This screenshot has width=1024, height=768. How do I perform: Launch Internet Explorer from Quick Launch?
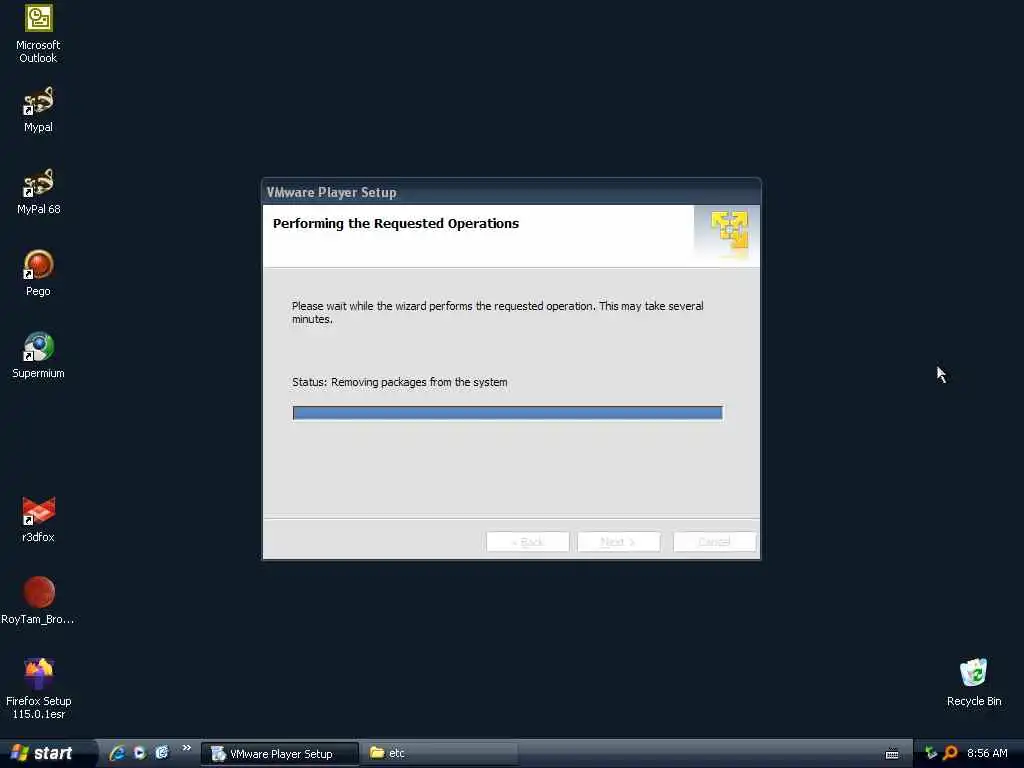118,753
